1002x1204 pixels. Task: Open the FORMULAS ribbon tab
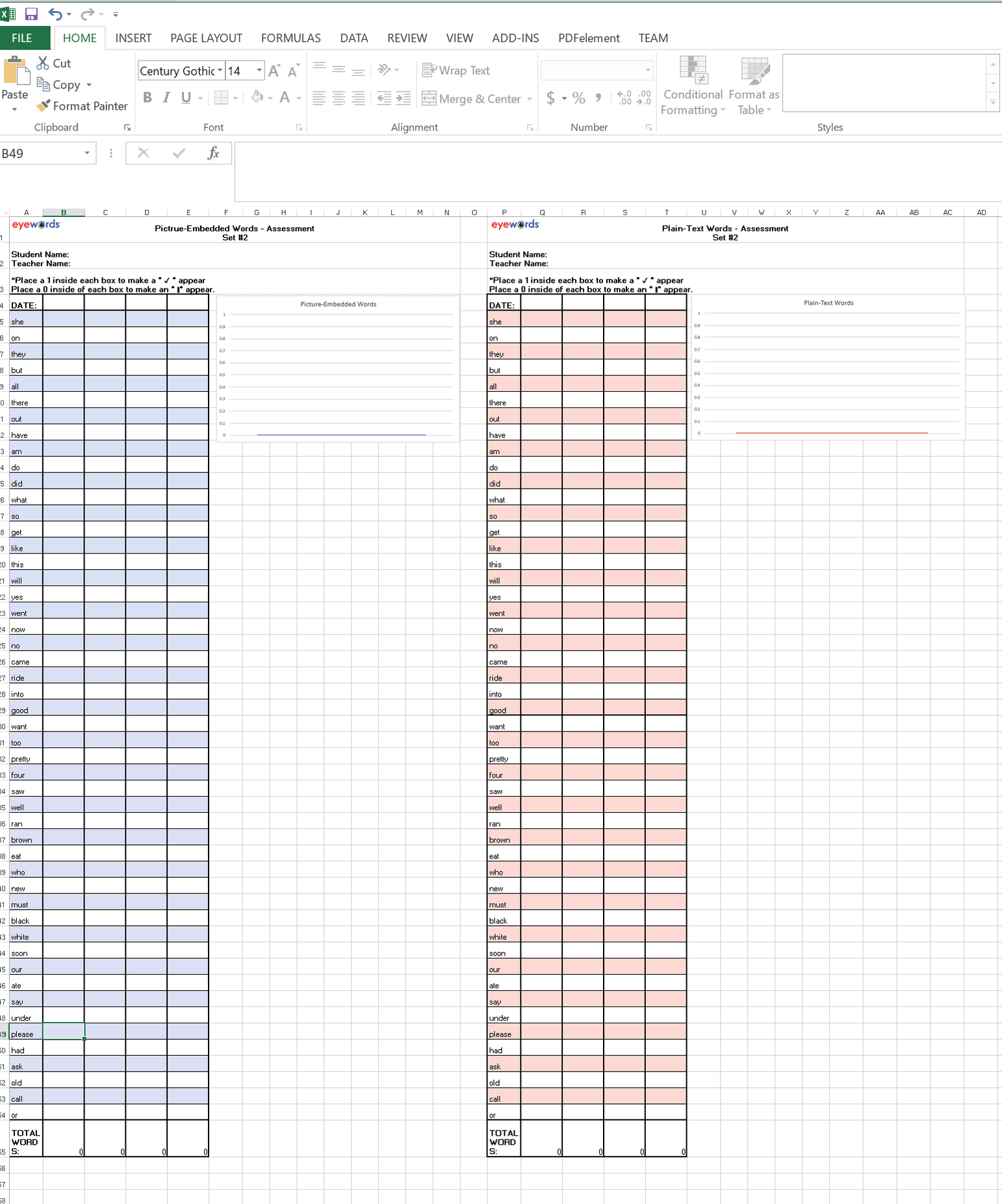pyautogui.click(x=290, y=38)
